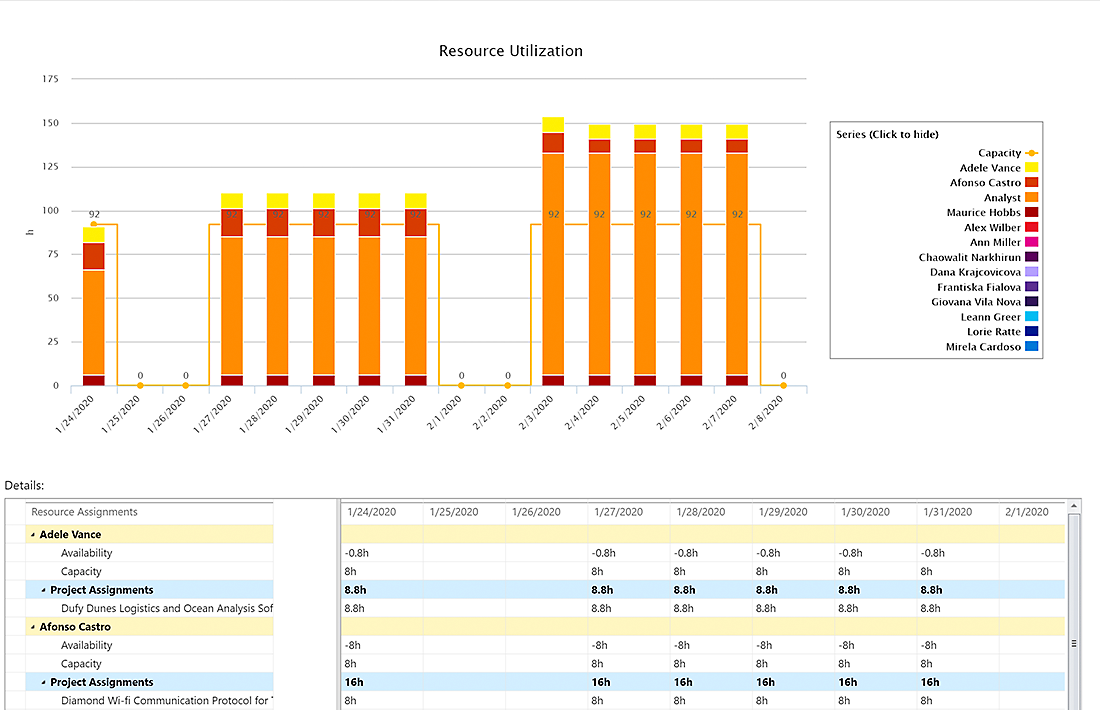Hide the Dana Krajcovicova series

click(1031, 272)
